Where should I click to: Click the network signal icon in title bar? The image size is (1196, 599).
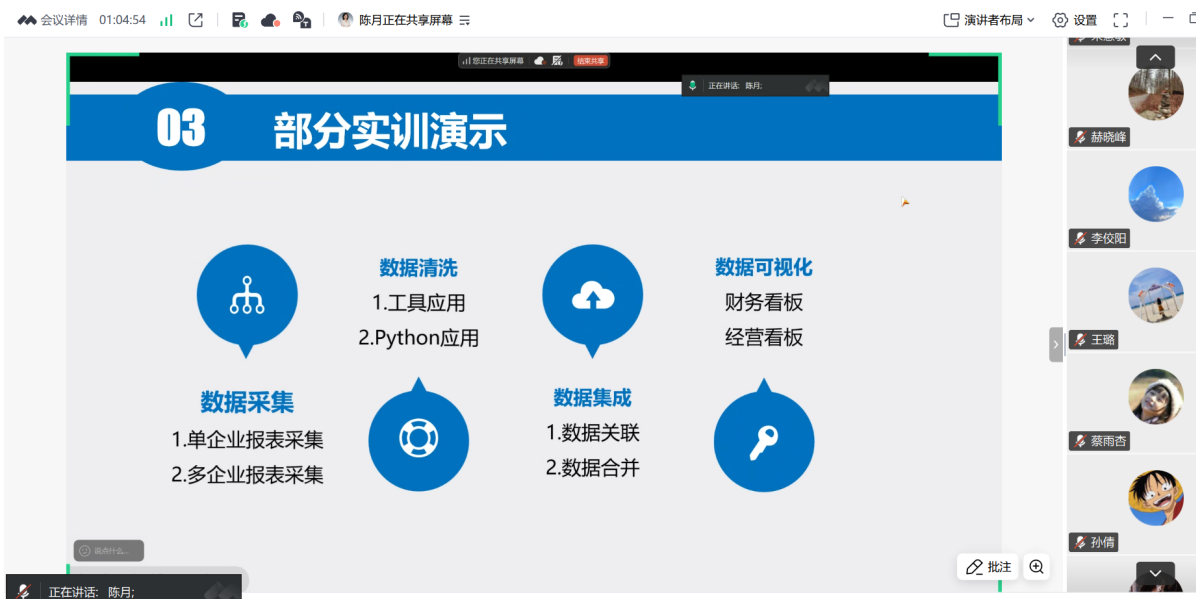[x=167, y=18]
